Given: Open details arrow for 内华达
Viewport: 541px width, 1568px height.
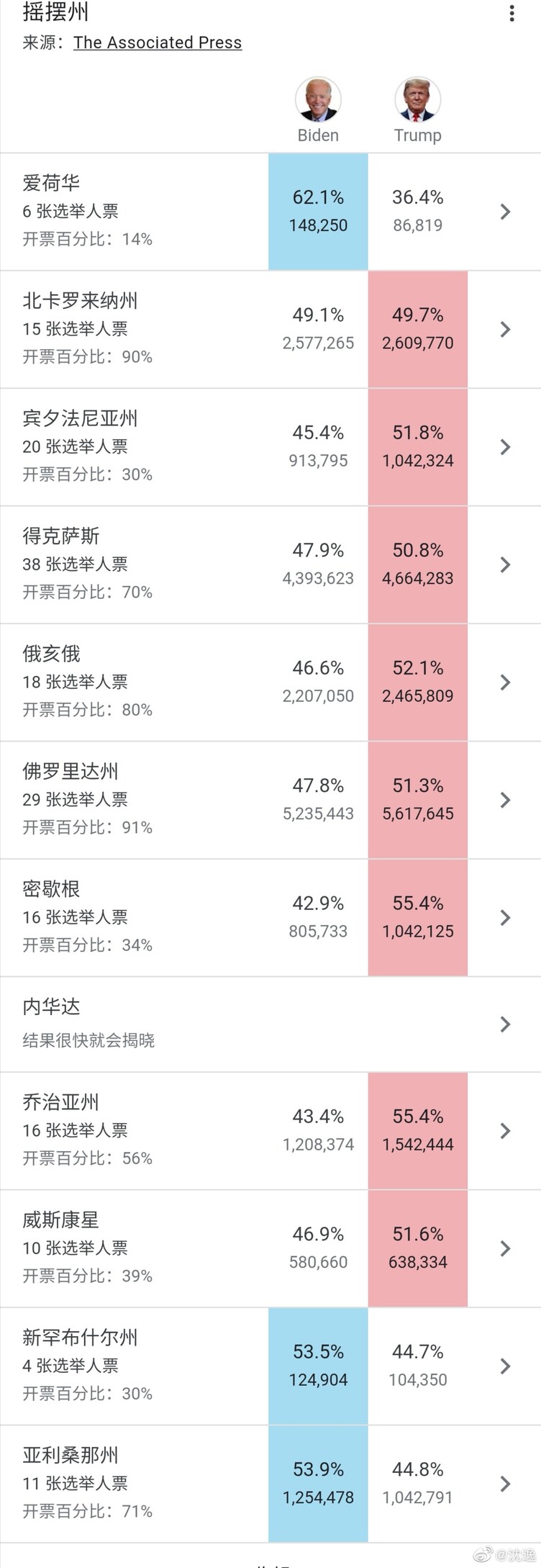Looking at the screenshot, I should pyautogui.click(x=505, y=1024).
